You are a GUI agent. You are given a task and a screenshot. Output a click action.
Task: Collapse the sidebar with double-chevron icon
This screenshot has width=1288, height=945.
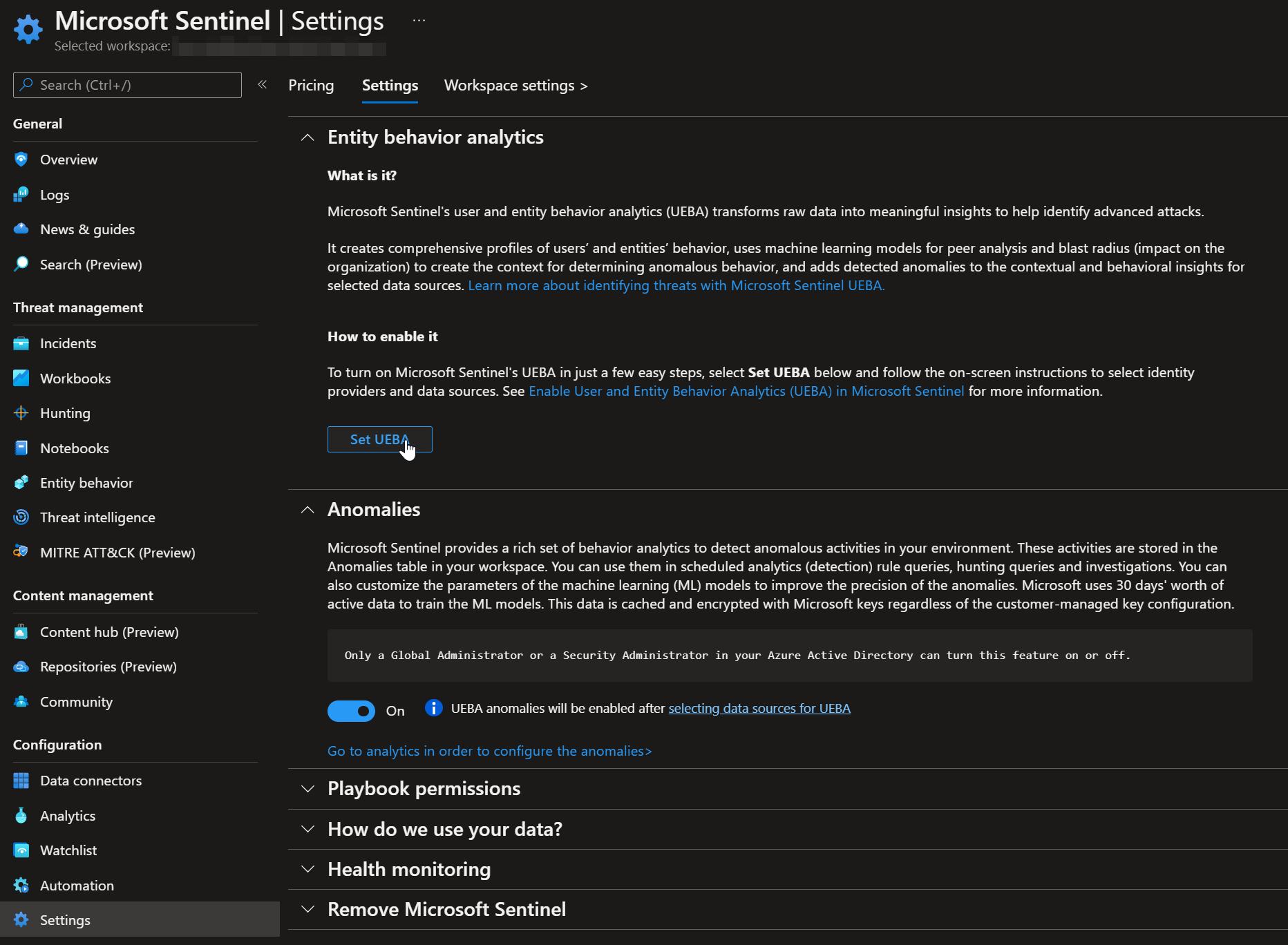click(x=263, y=84)
